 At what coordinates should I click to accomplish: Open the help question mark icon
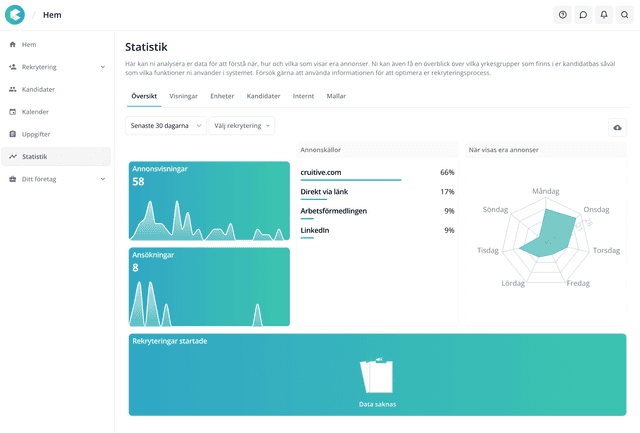click(x=563, y=15)
